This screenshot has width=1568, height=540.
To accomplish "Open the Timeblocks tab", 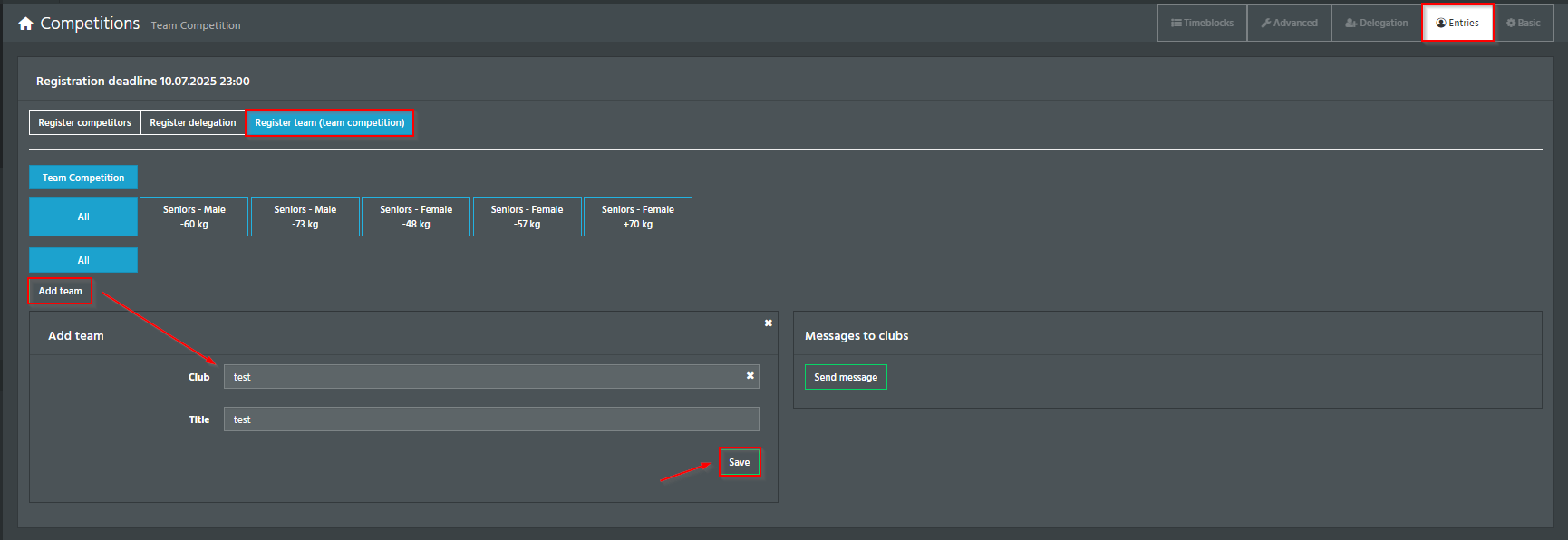I will [1202, 23].
